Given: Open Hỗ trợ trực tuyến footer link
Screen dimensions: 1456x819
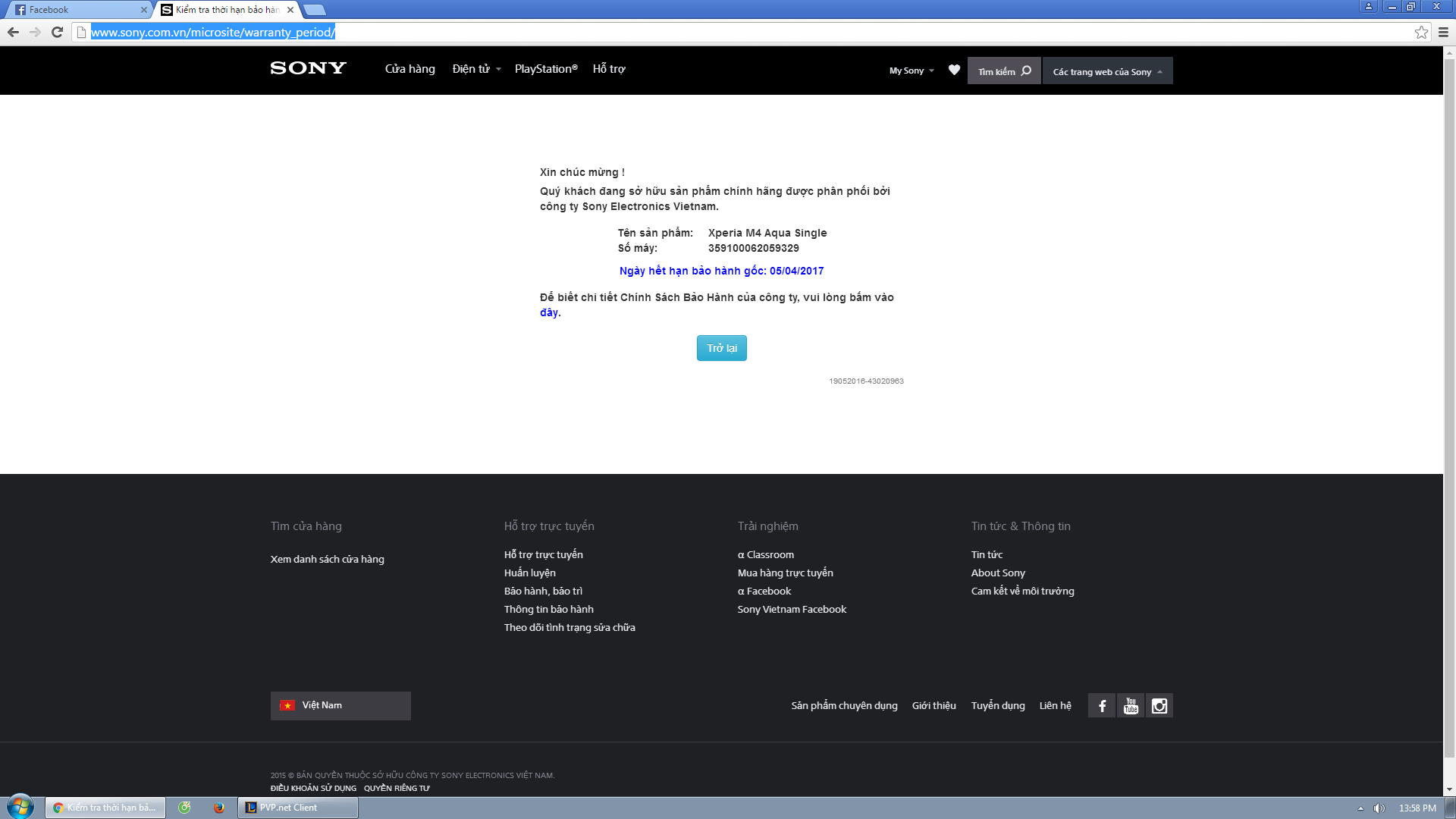Looking at the screenshot, I should click(x=544, y=554).
